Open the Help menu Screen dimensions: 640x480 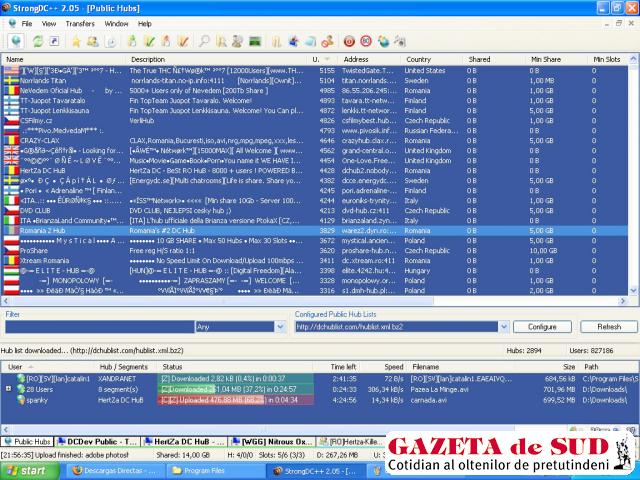pos(144,24)
